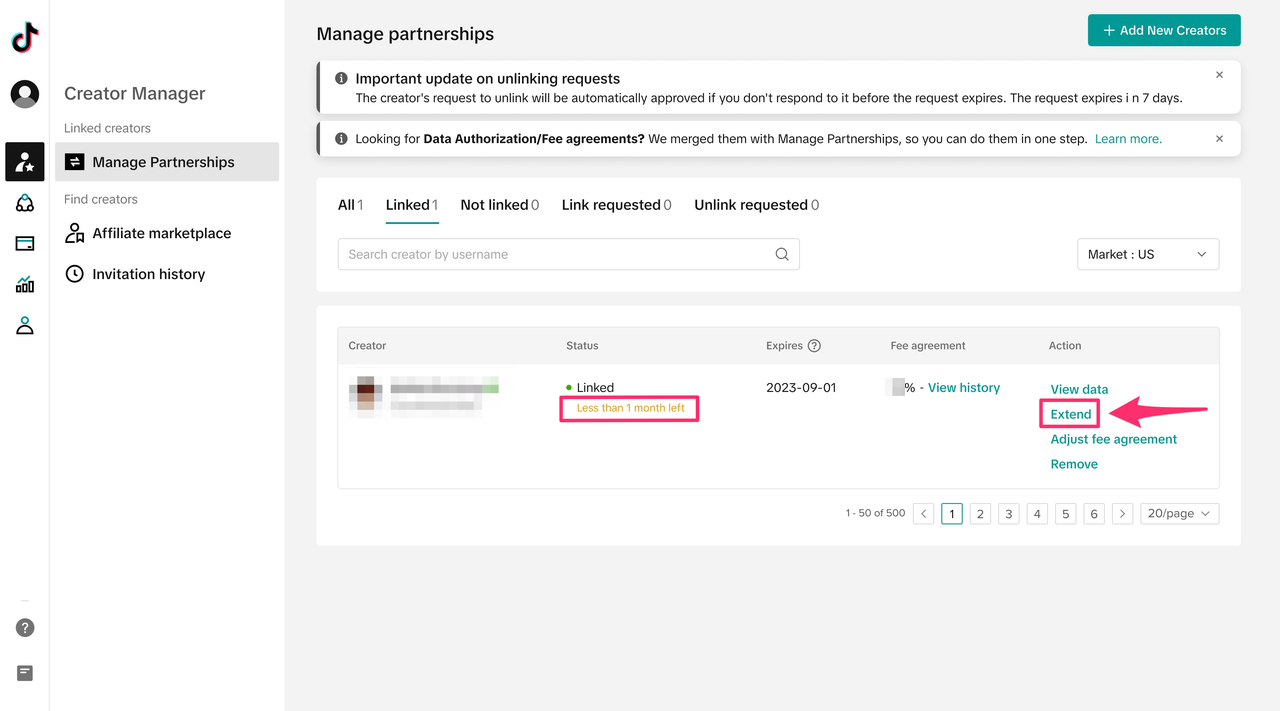
Task: Click the Expires info question icon
Action: tap(814, 346)
